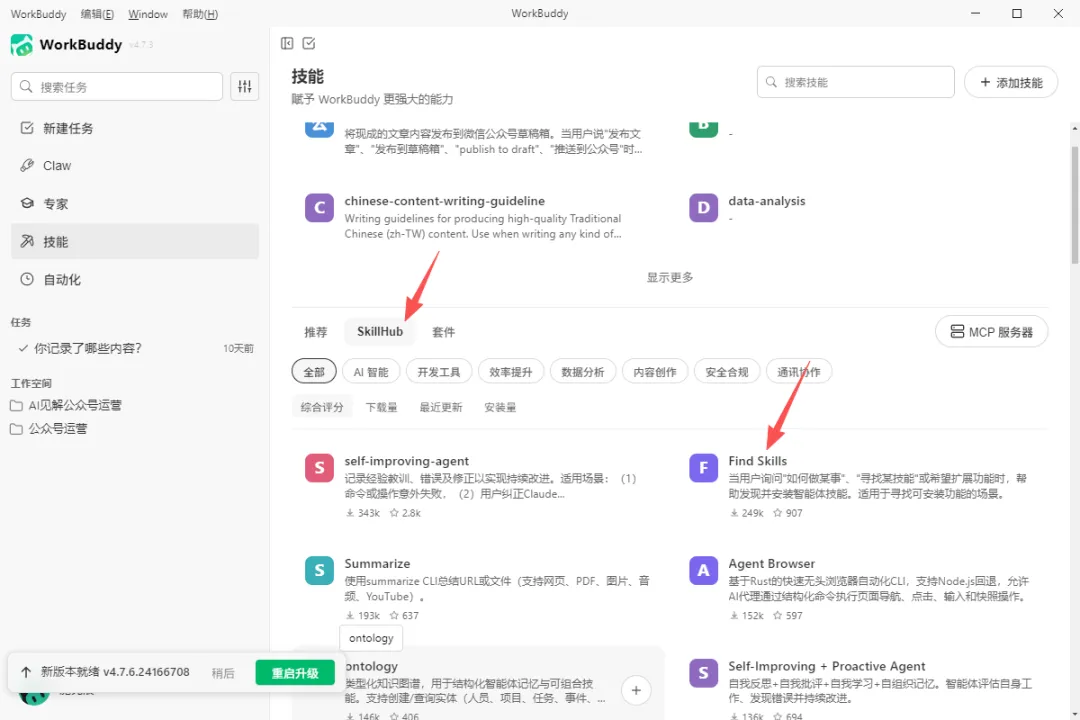This screenshot has height=720, width=1080.
Task: Click the 10天前 timestamp text
Action: click(x=238, y=349)
